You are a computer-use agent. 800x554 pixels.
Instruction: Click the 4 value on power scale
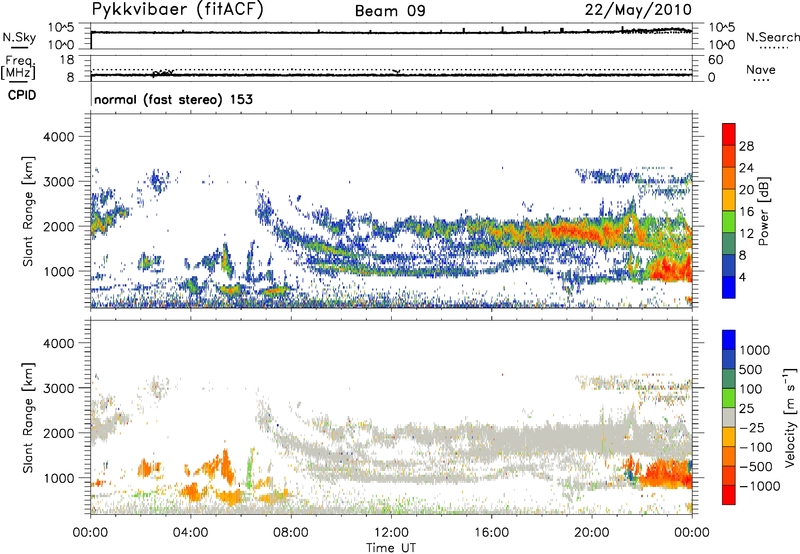coord(742,277)
